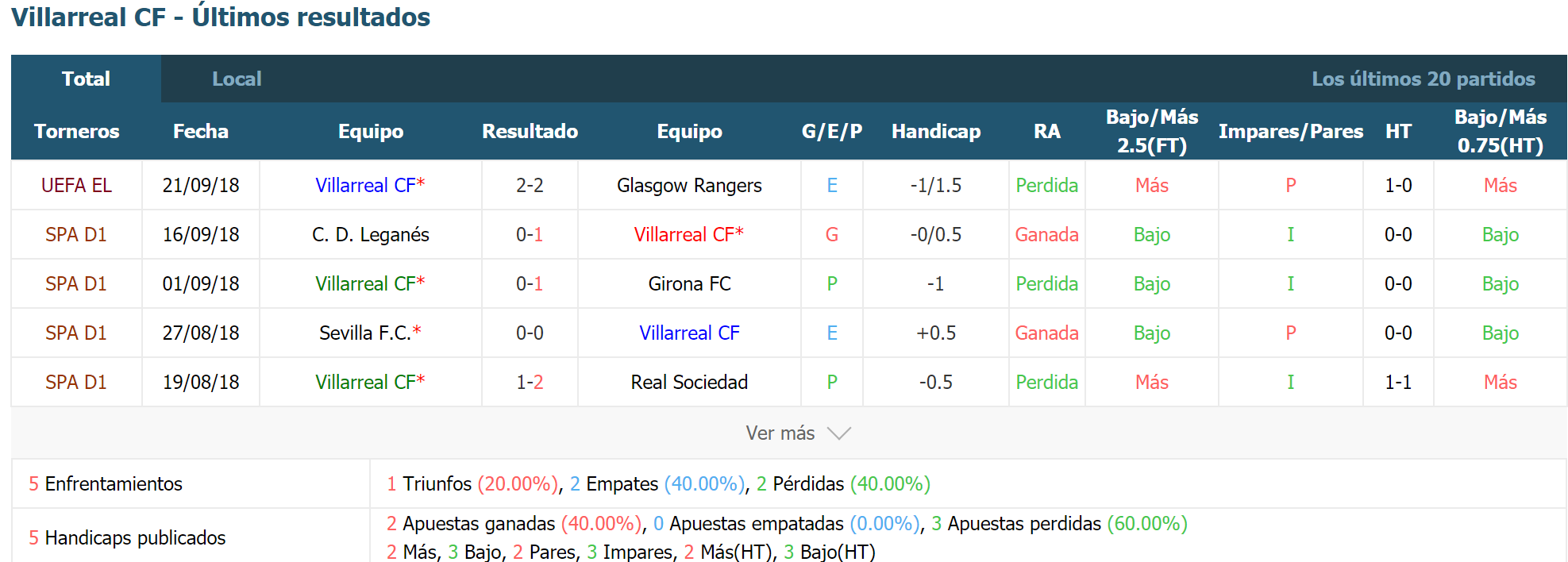This screenshot has height=562, width=1568.
Task: Expand the Ver más chevron arrow
Action: 838,433
